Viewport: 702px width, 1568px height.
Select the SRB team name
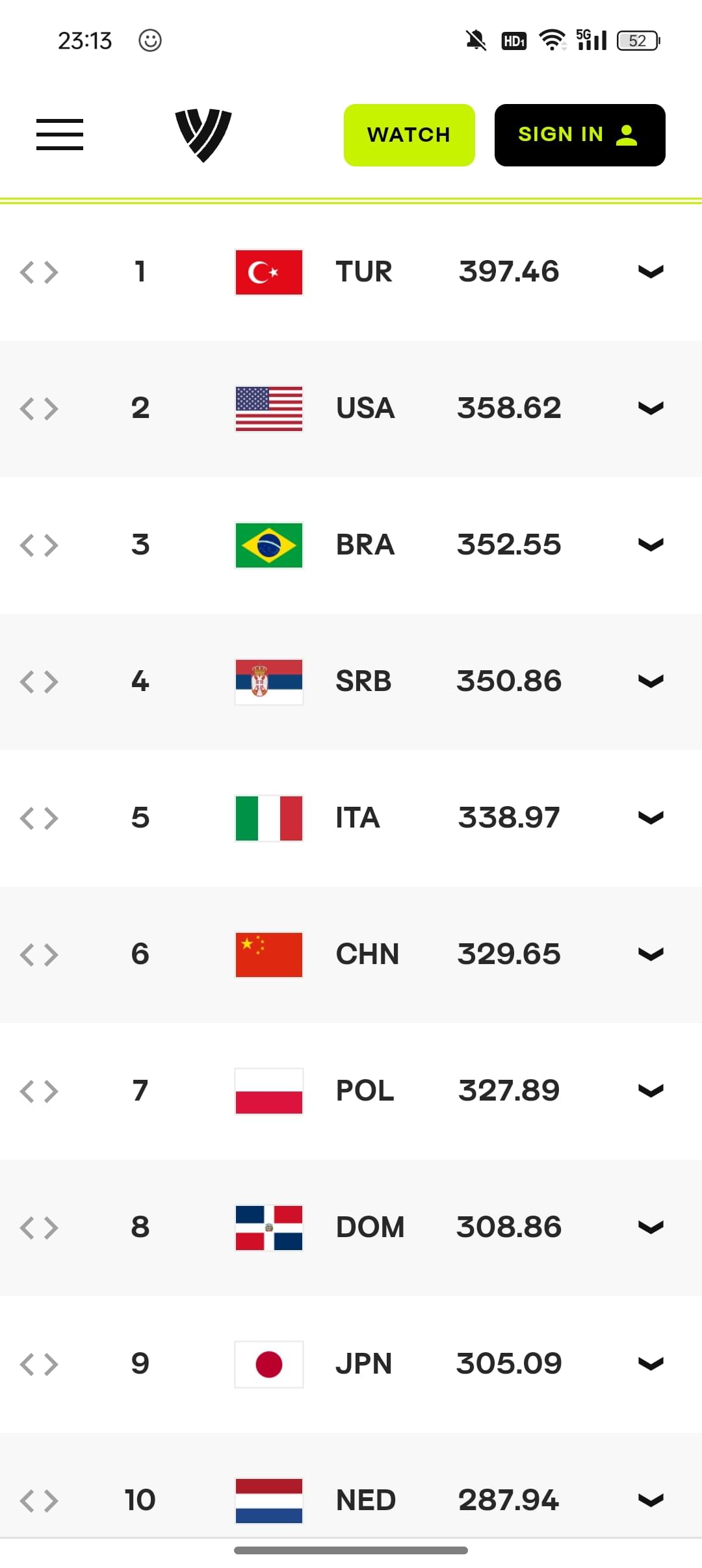363,681
